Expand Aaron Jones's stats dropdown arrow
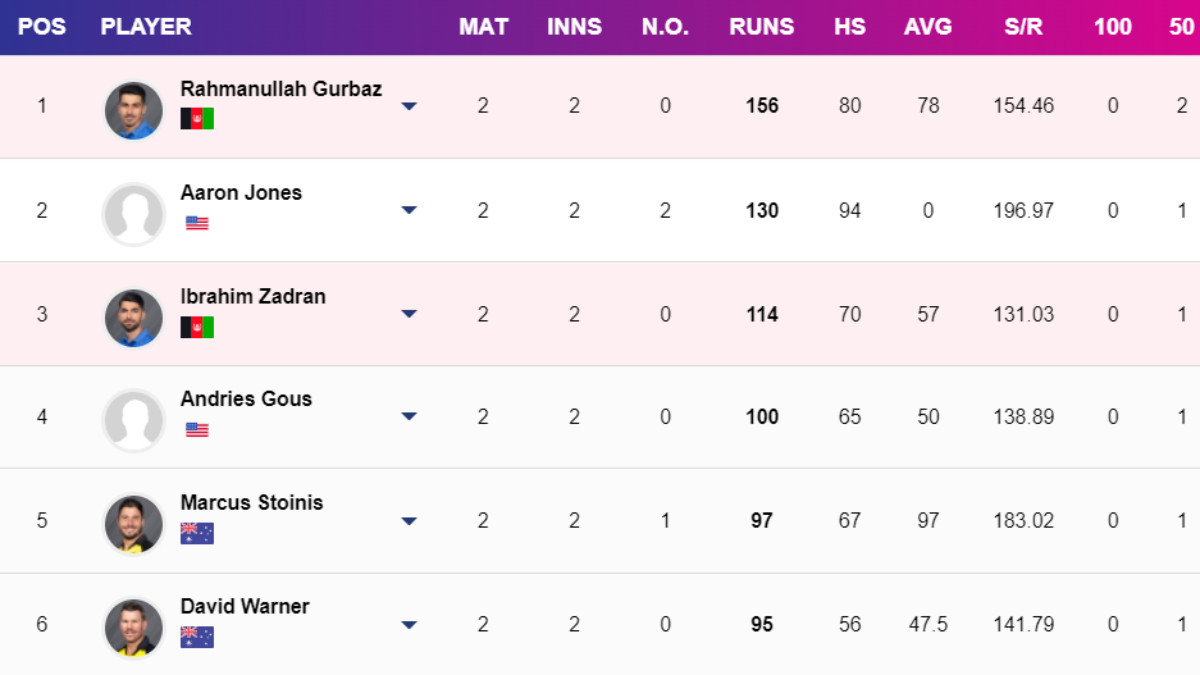This screenshot has height=675, width=1200. [409, 210]
